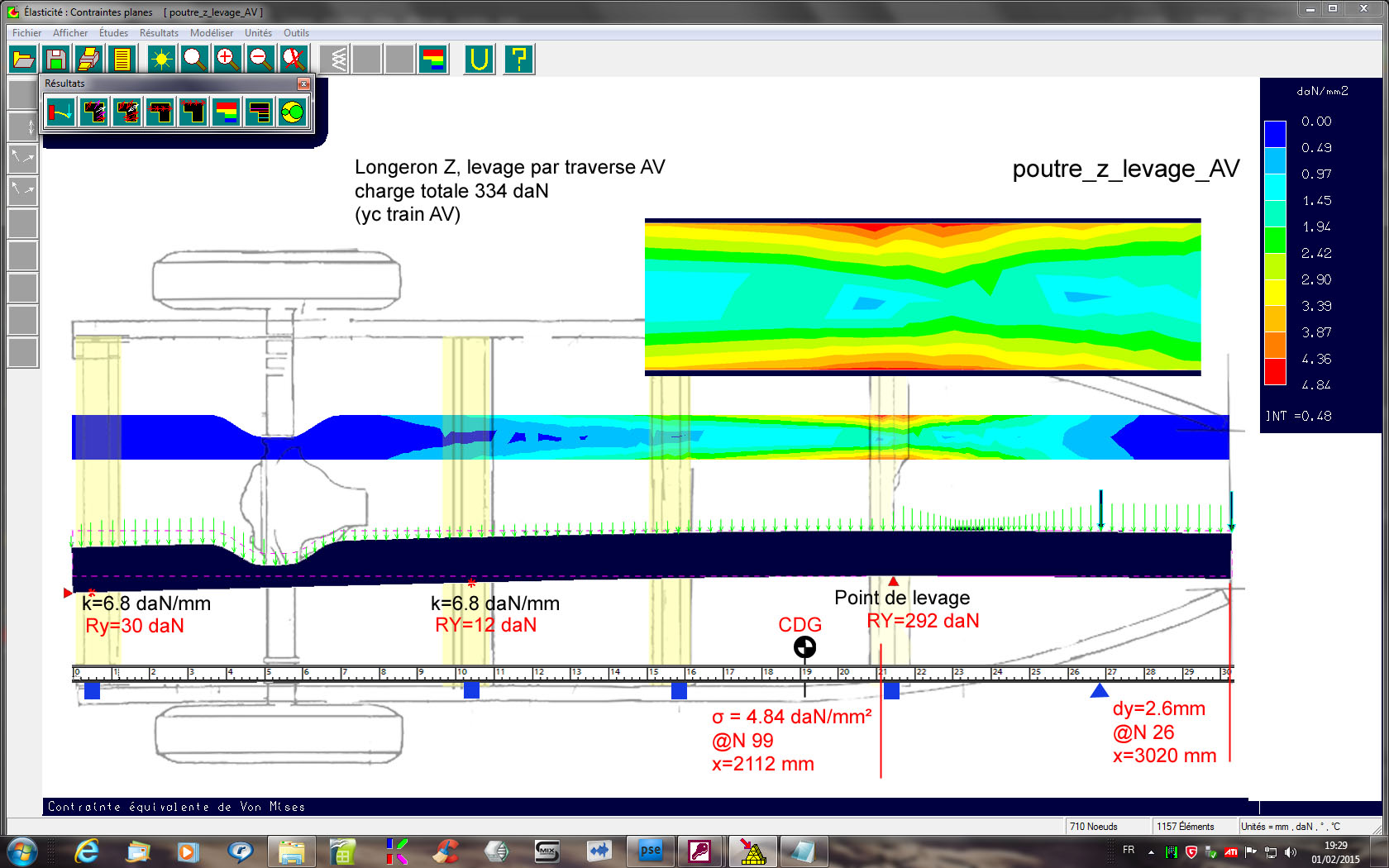
Task: Click the rainbow color bands icon in Résultats
Action: tap(226, 112)
